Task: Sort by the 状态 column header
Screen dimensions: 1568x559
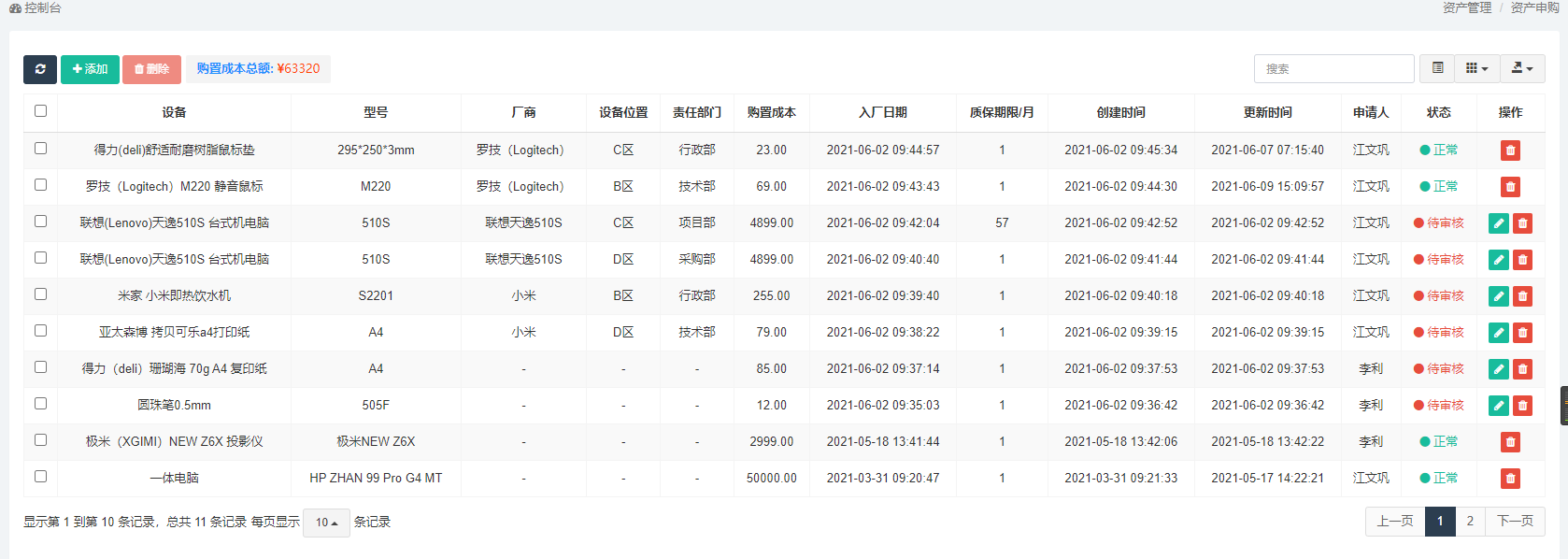Action: coord(1439,112)
